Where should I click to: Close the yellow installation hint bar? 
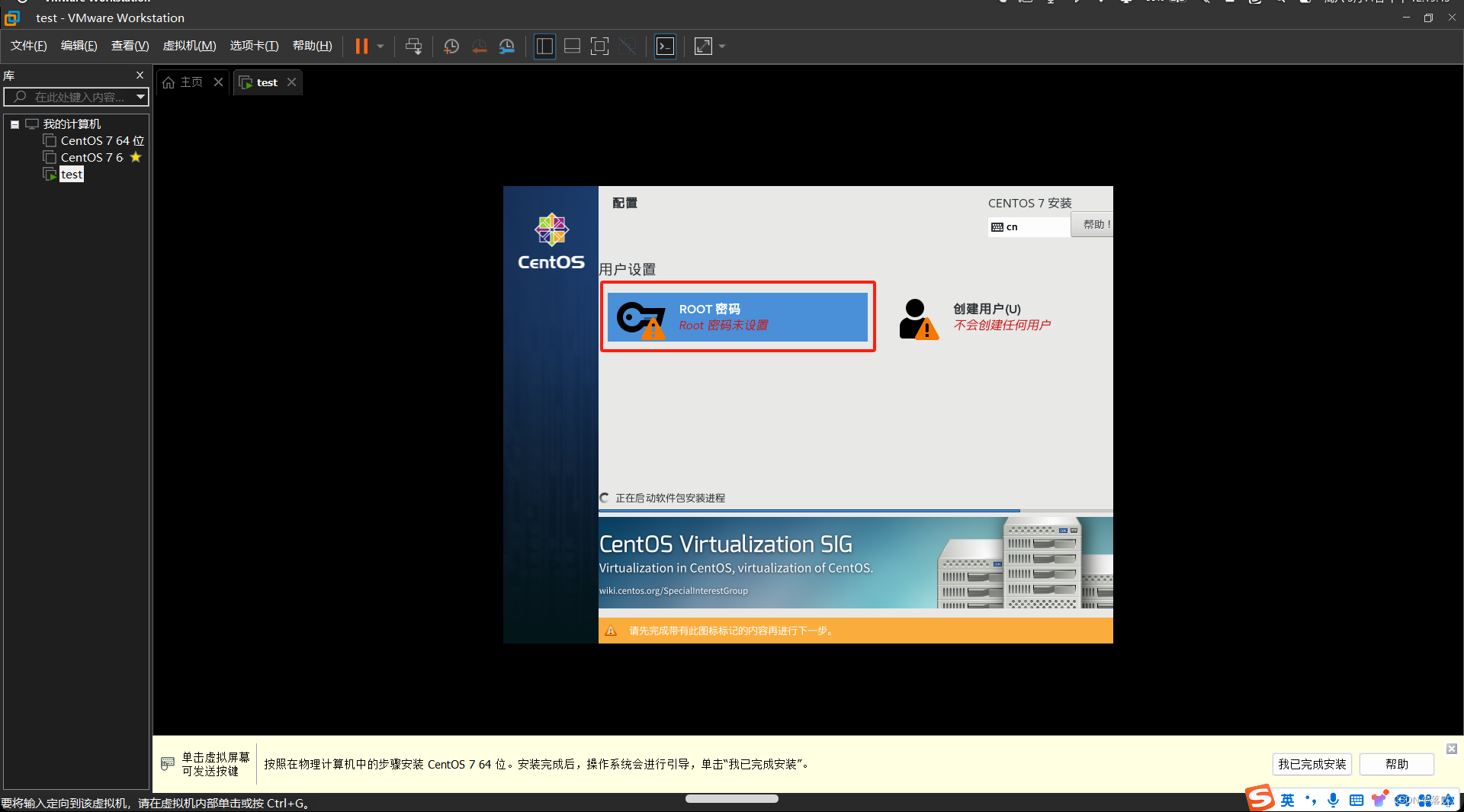[x=1452, y=749]
